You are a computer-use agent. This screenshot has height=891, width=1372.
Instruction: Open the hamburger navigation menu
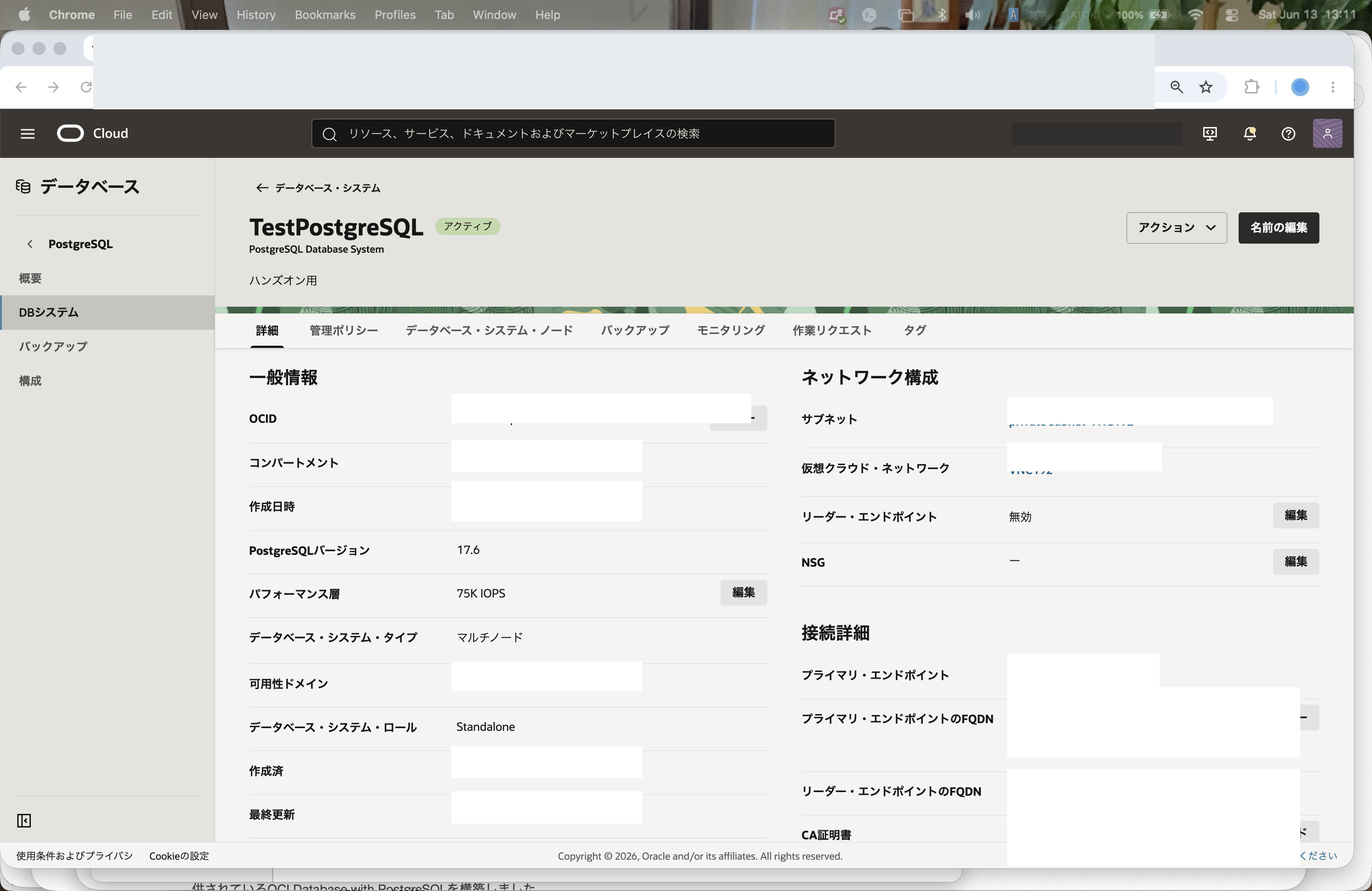click(x=27, y=134)
